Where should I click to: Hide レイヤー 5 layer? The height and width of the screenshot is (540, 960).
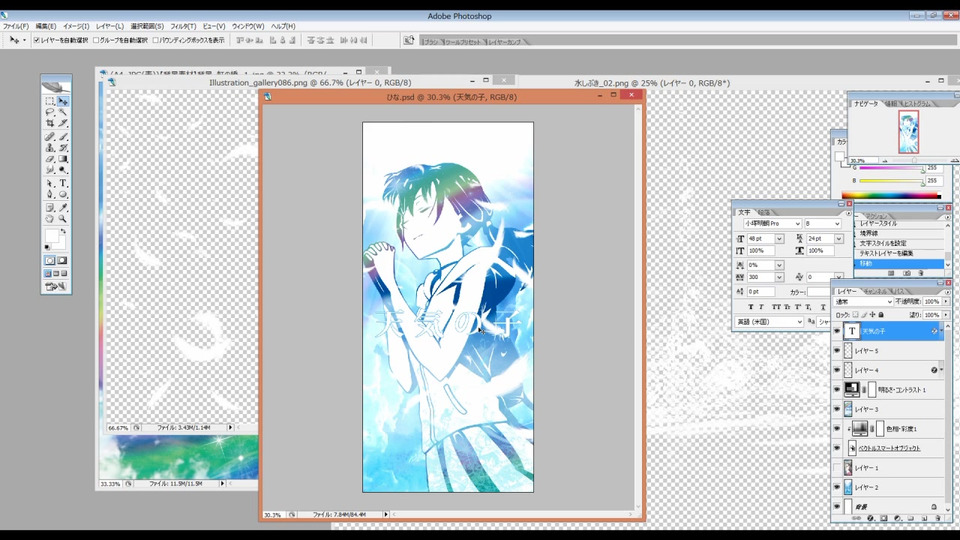[x=837, y=351]
